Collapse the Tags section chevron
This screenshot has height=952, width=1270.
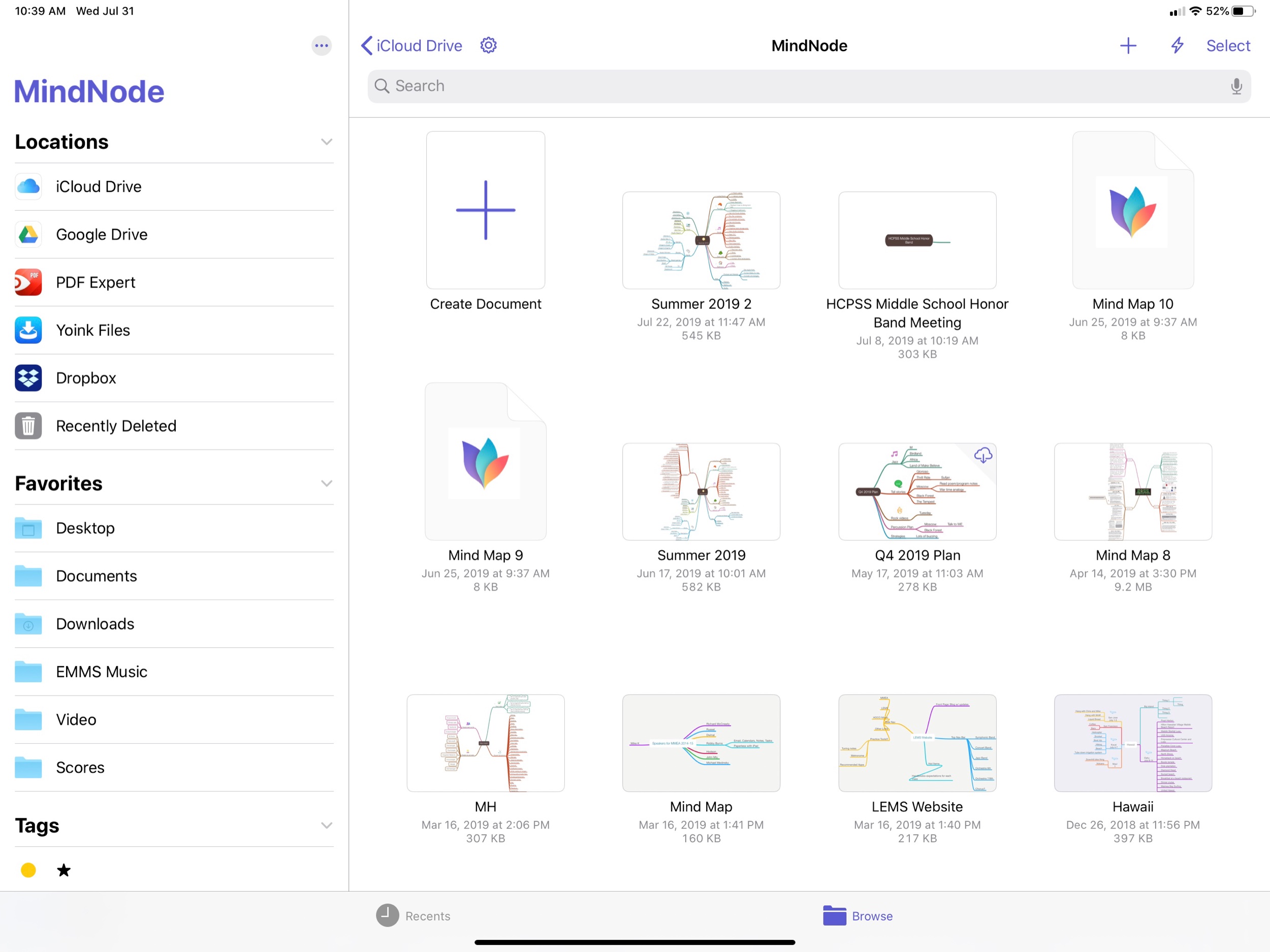coord(326,826)
